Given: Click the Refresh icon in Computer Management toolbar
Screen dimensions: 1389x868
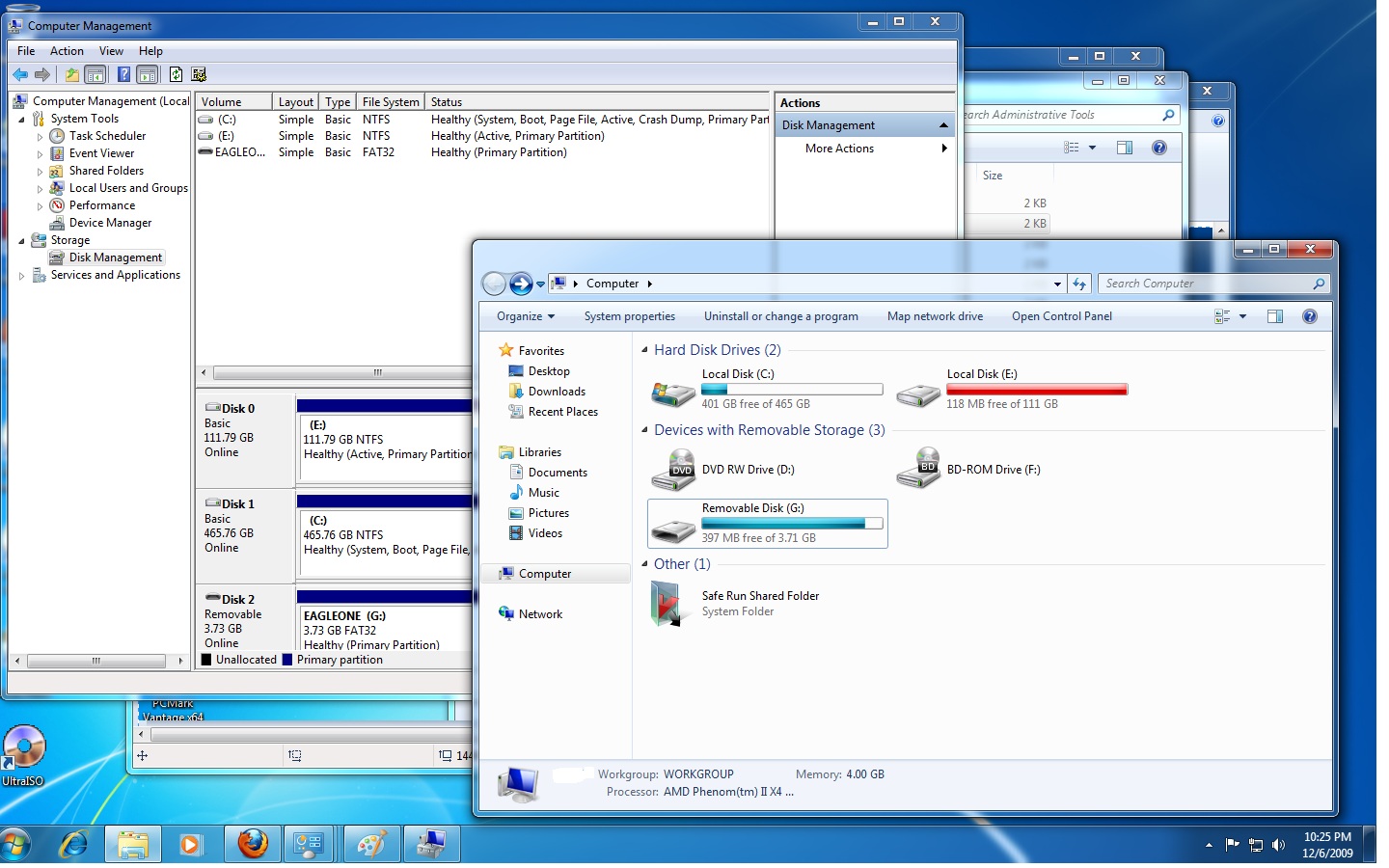Looking at the screenshot, I should pyautogui.click(x=176, y=74).
